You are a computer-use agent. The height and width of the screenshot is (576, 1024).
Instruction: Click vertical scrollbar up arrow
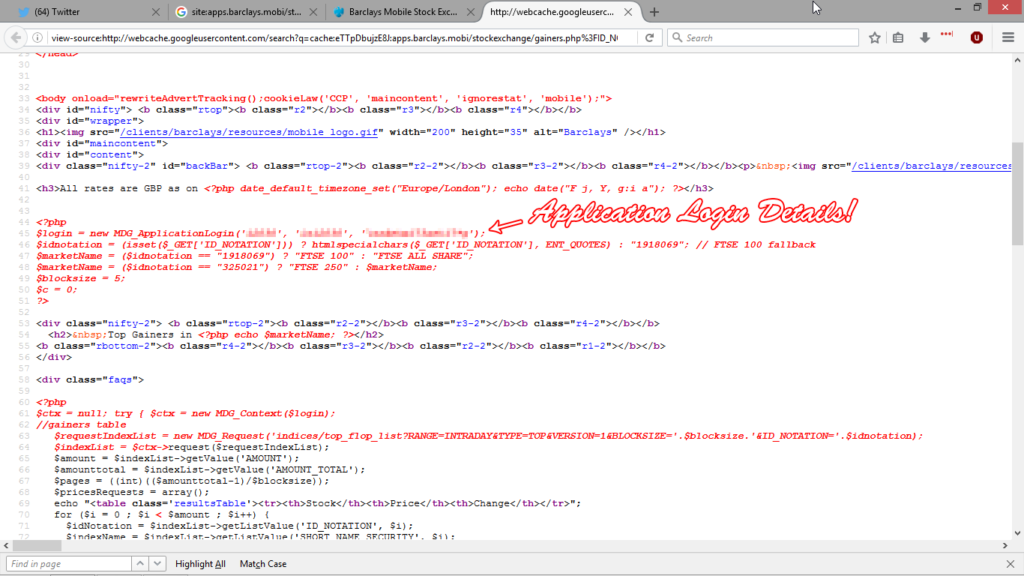(x=1017, y=60)
